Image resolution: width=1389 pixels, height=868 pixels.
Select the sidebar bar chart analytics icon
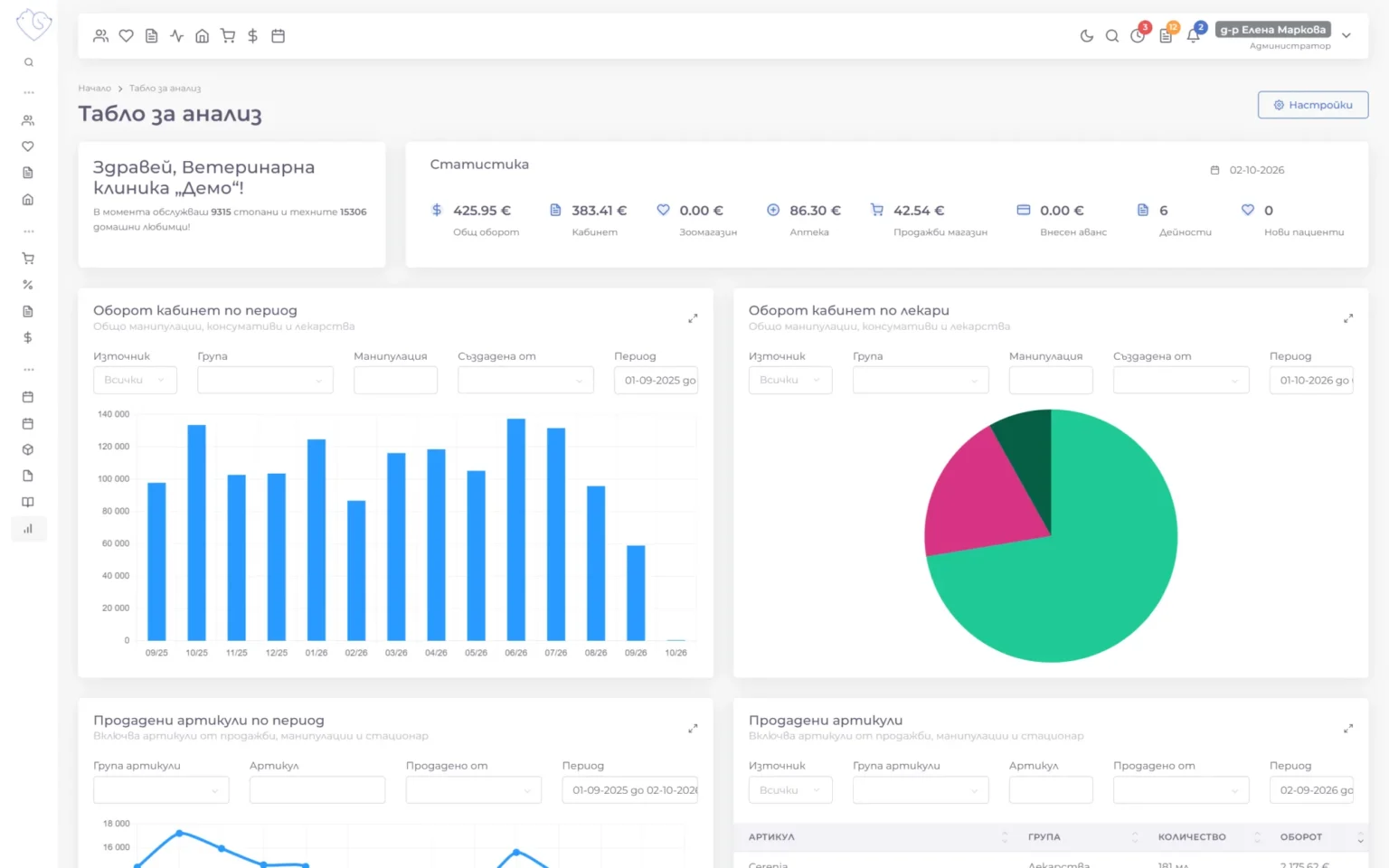[x=28, y=529]
